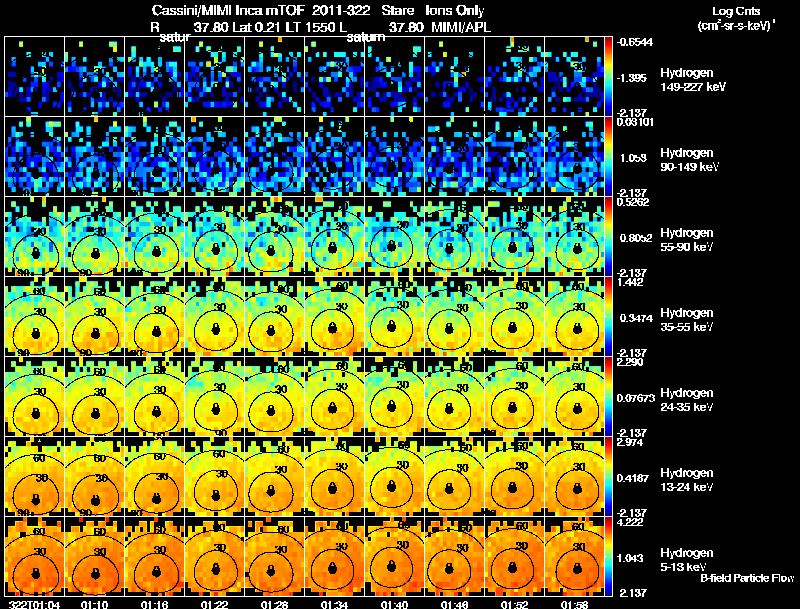
Task: Select the 149-227 keV image at 01:04
Action: [35, 76]
